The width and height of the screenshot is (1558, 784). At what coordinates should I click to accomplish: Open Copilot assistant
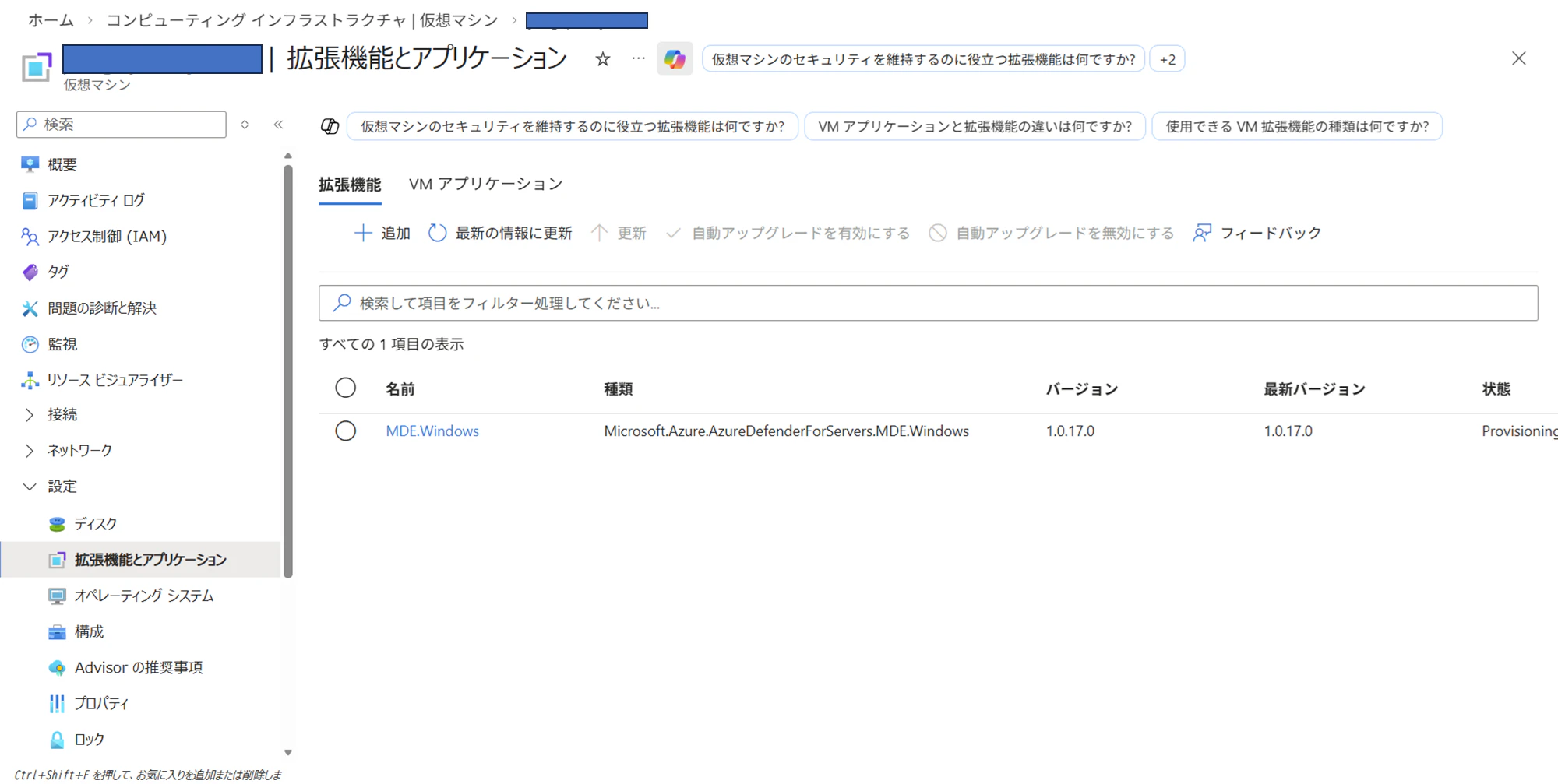(675, 58)
